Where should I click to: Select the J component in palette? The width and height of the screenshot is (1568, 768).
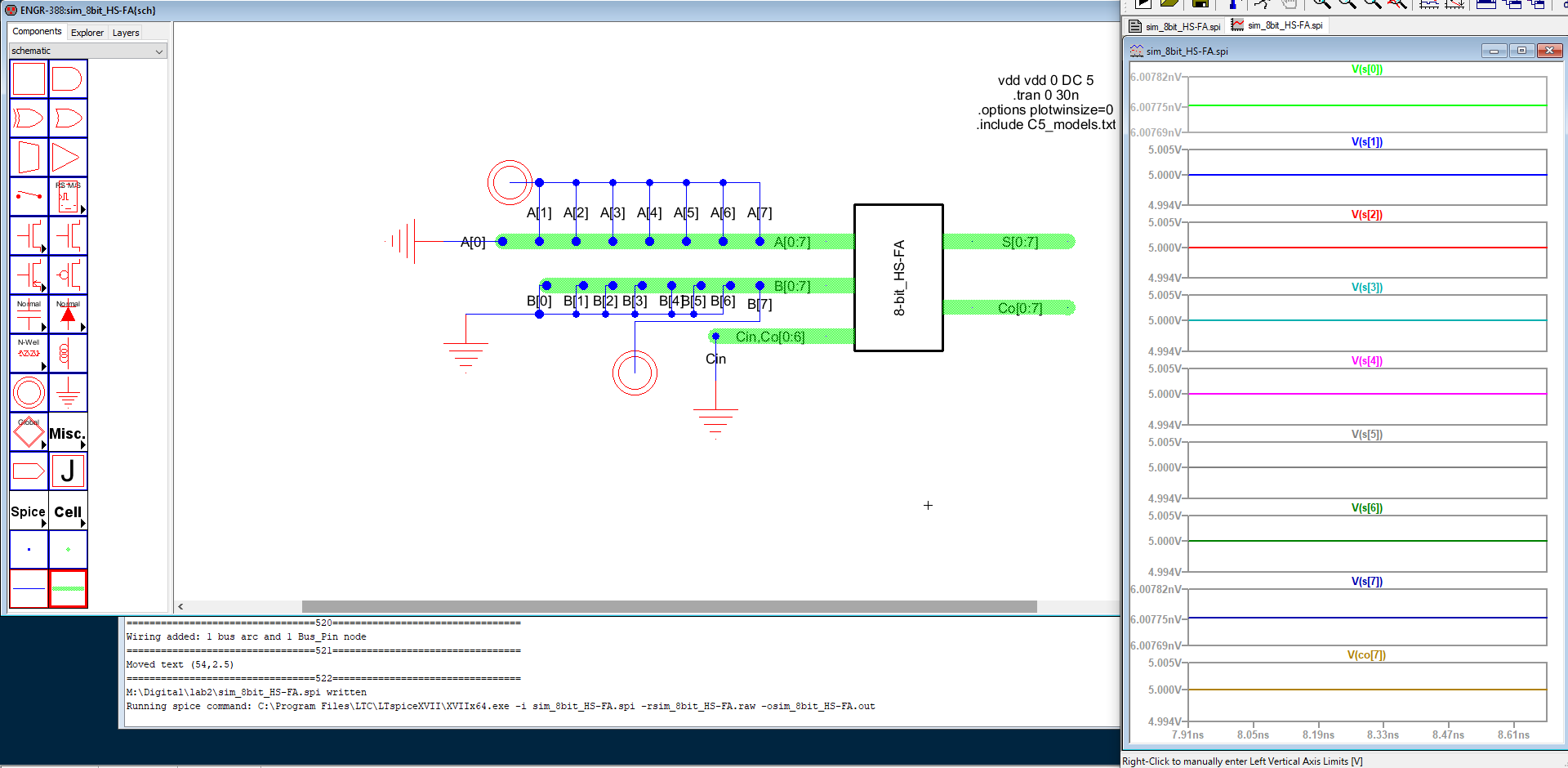68,471
